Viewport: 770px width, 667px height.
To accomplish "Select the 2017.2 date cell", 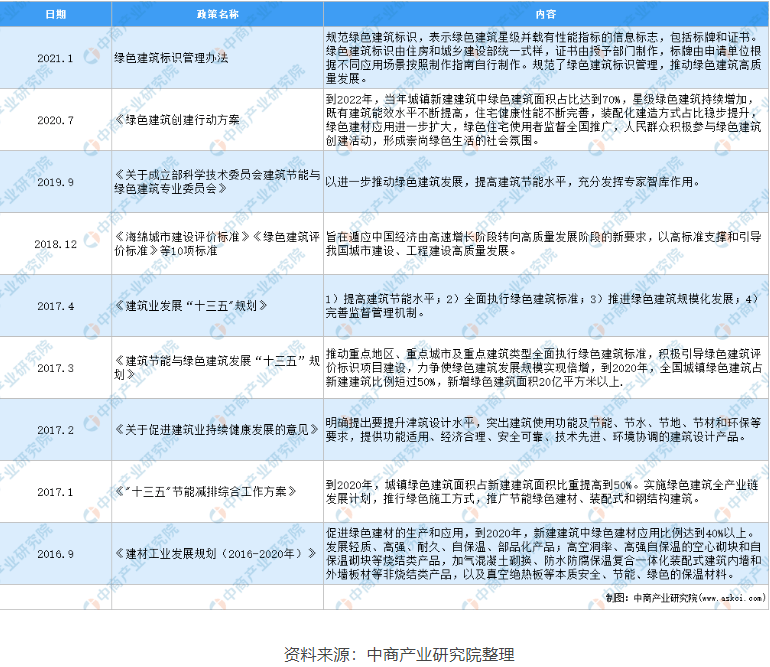I will pyautogui.click(x=56, y=429).
